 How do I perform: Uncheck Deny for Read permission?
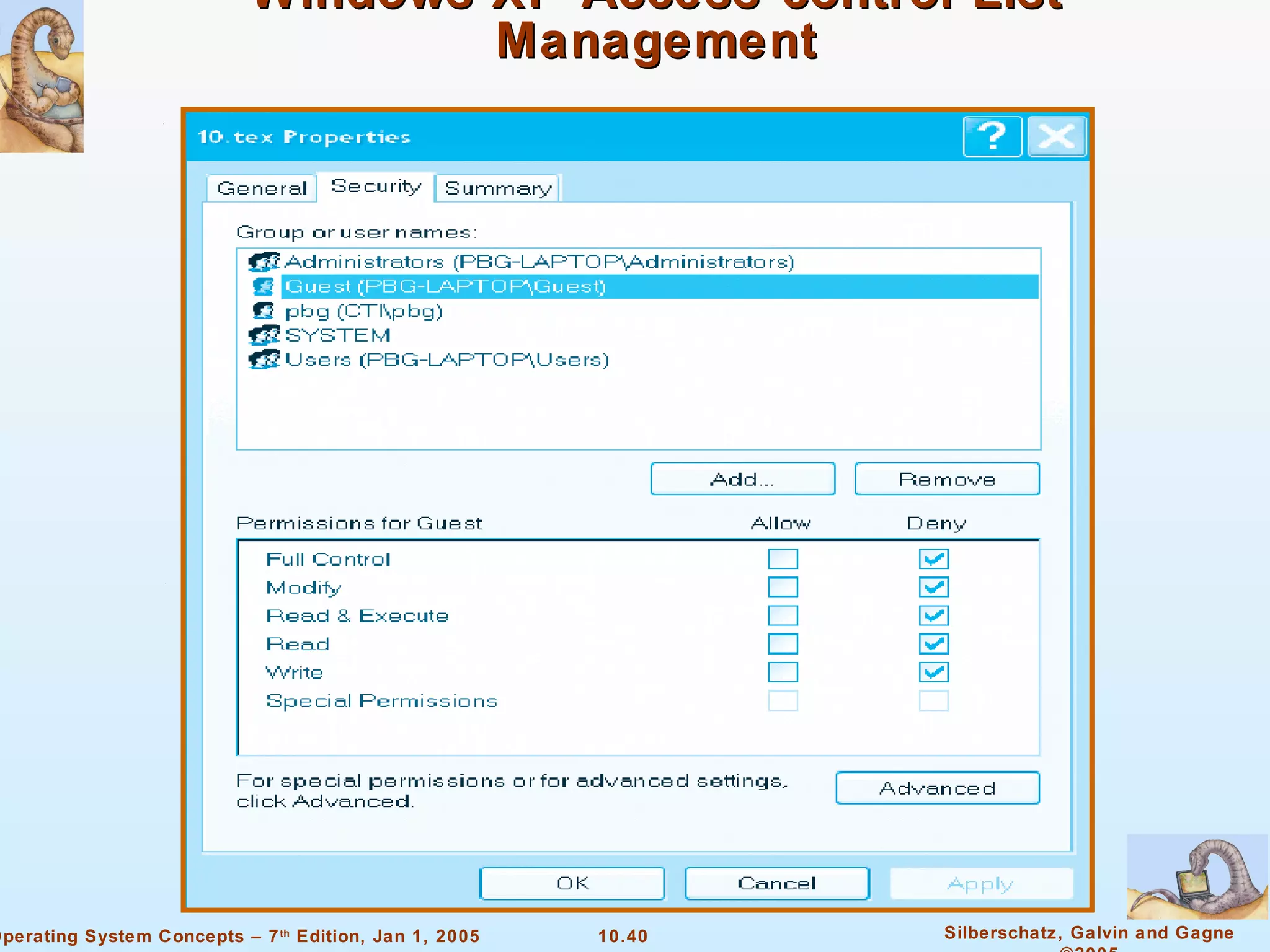(x=933, y=644)
